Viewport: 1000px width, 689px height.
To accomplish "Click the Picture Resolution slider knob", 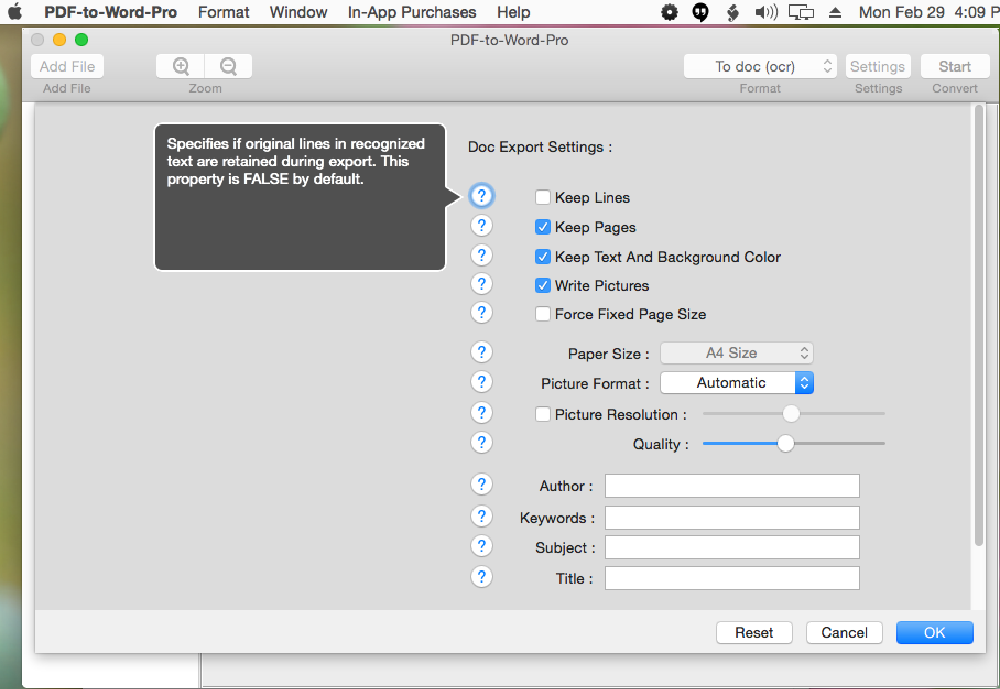I will 791,413.
